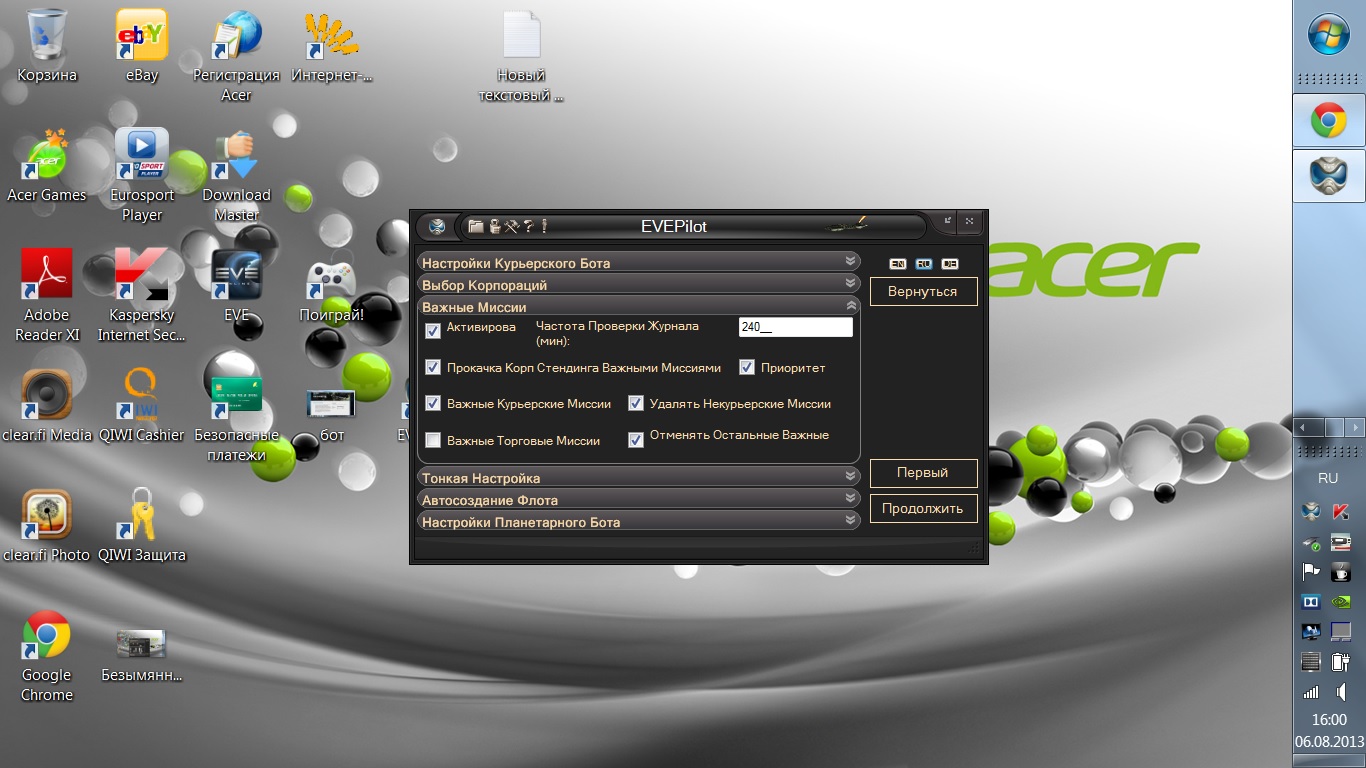Viewport: 1366px width, 768px height.
Task: Click the Kaspersky icon in the system tray
Action: pyautogui.click(x=1341, y=511)
